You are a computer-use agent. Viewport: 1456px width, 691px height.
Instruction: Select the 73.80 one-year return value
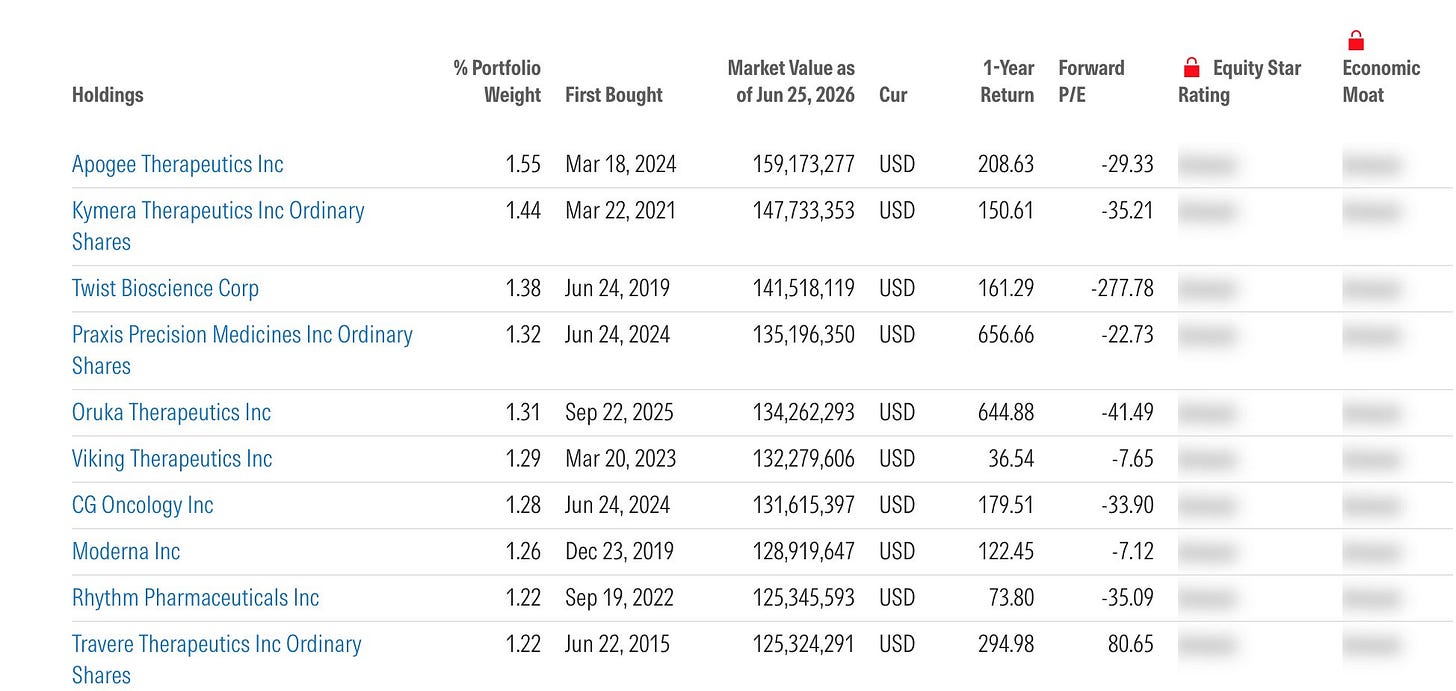[1010, 598]
